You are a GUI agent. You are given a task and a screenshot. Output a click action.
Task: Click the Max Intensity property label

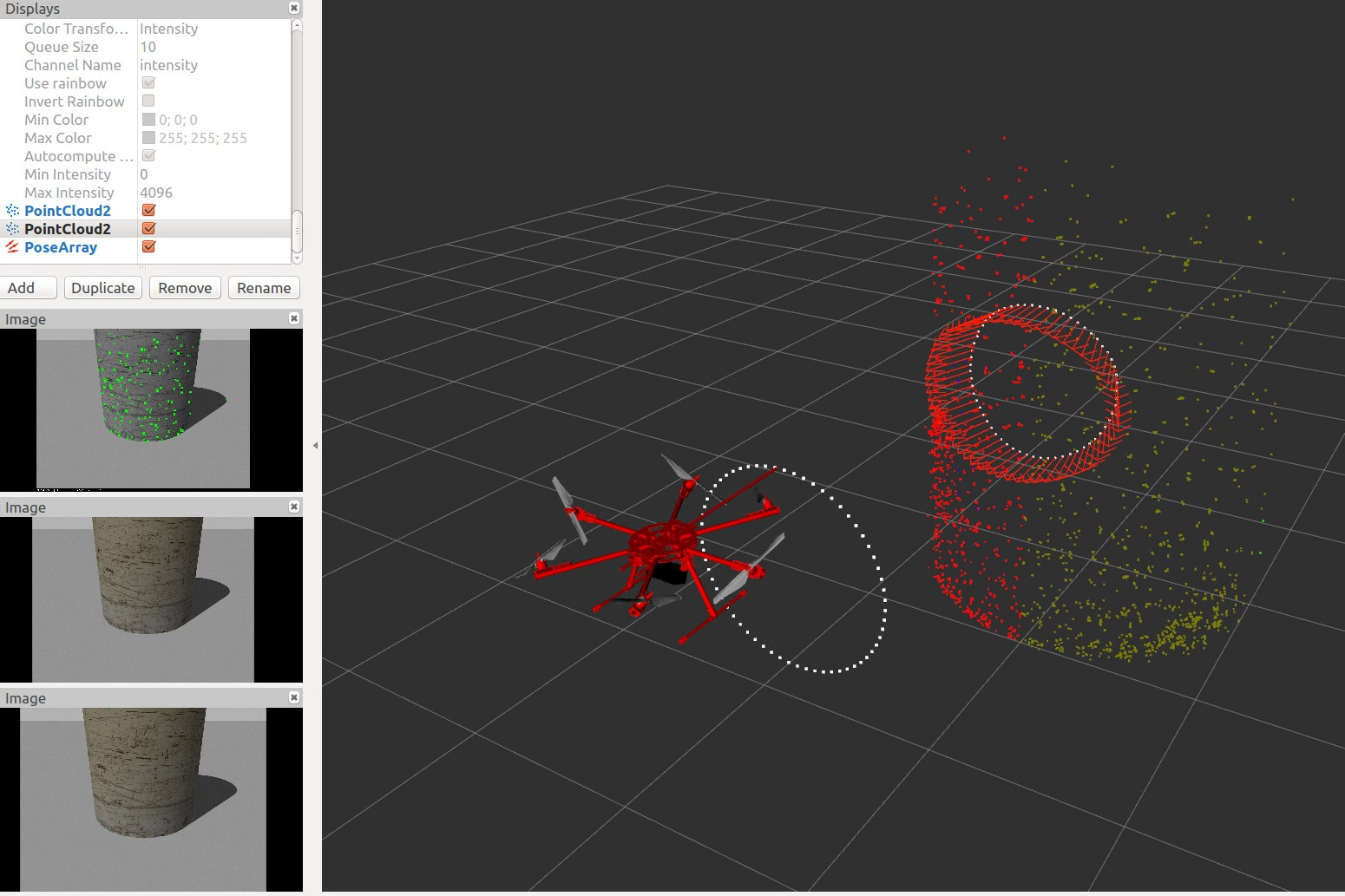69,193
